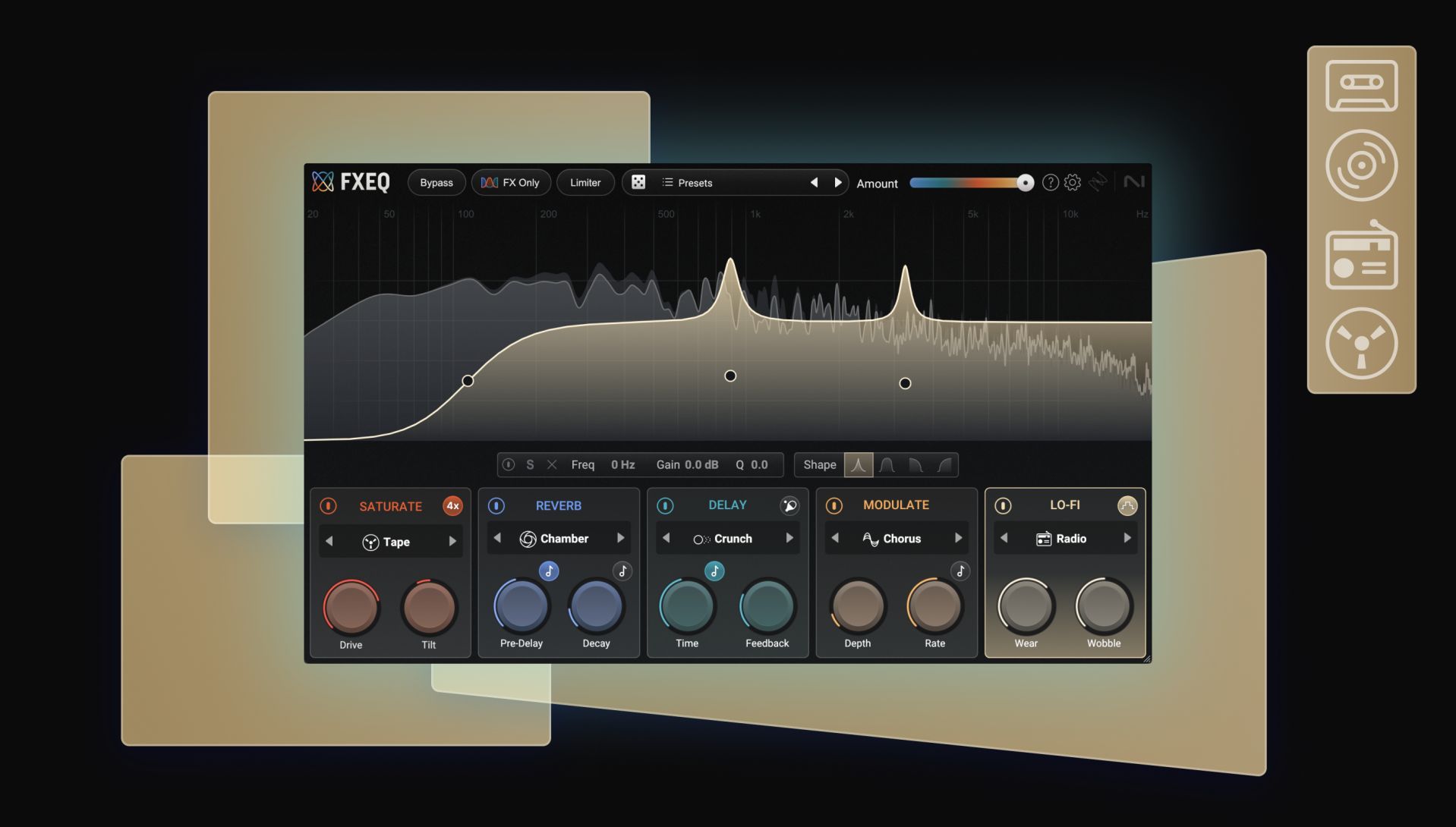Toggle the selected EQ band power
This screenshot has width=1456, height=827.
(x=509, y=464)
